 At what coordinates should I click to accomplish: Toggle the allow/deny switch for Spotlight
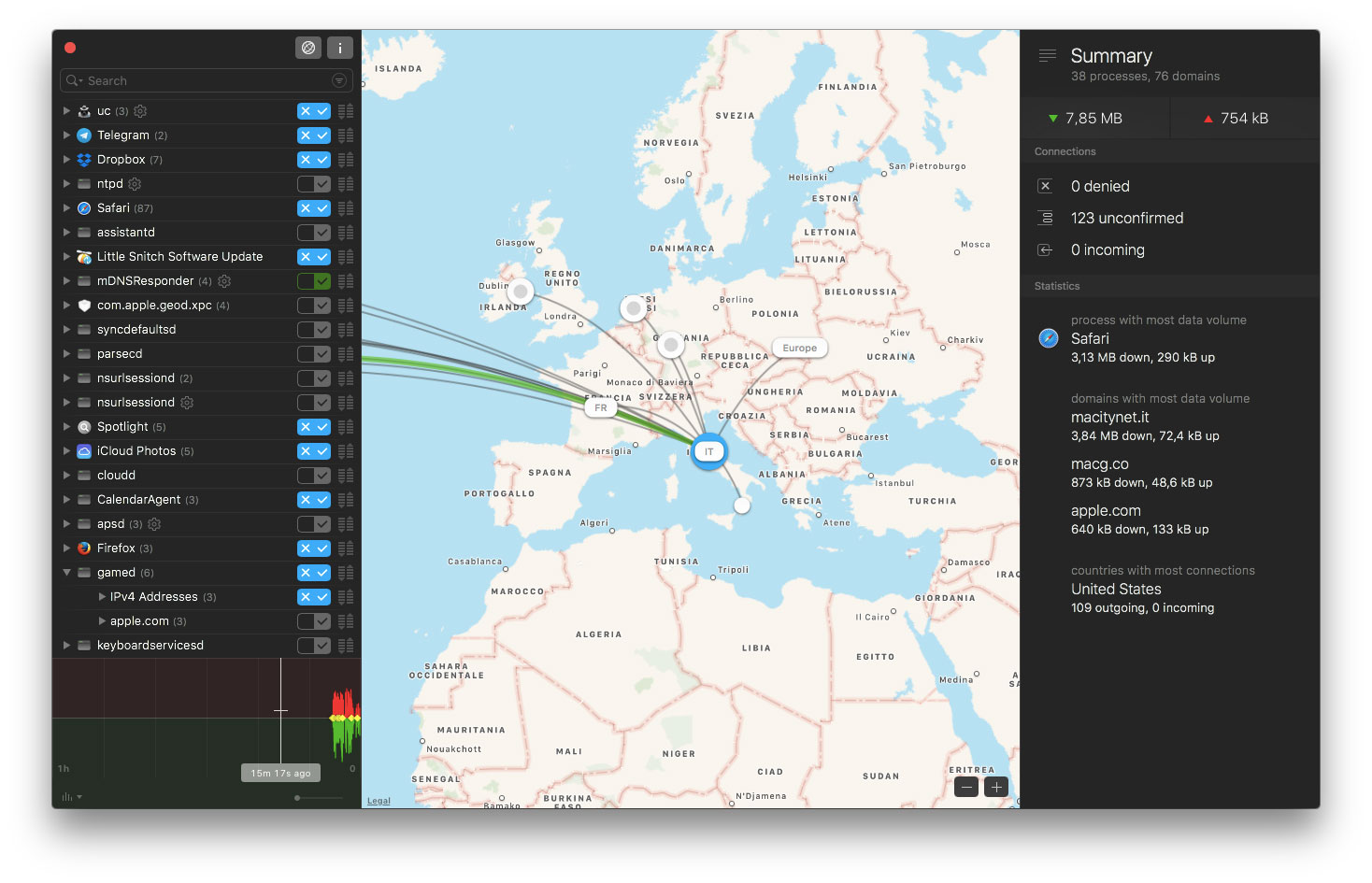point(314,427)
